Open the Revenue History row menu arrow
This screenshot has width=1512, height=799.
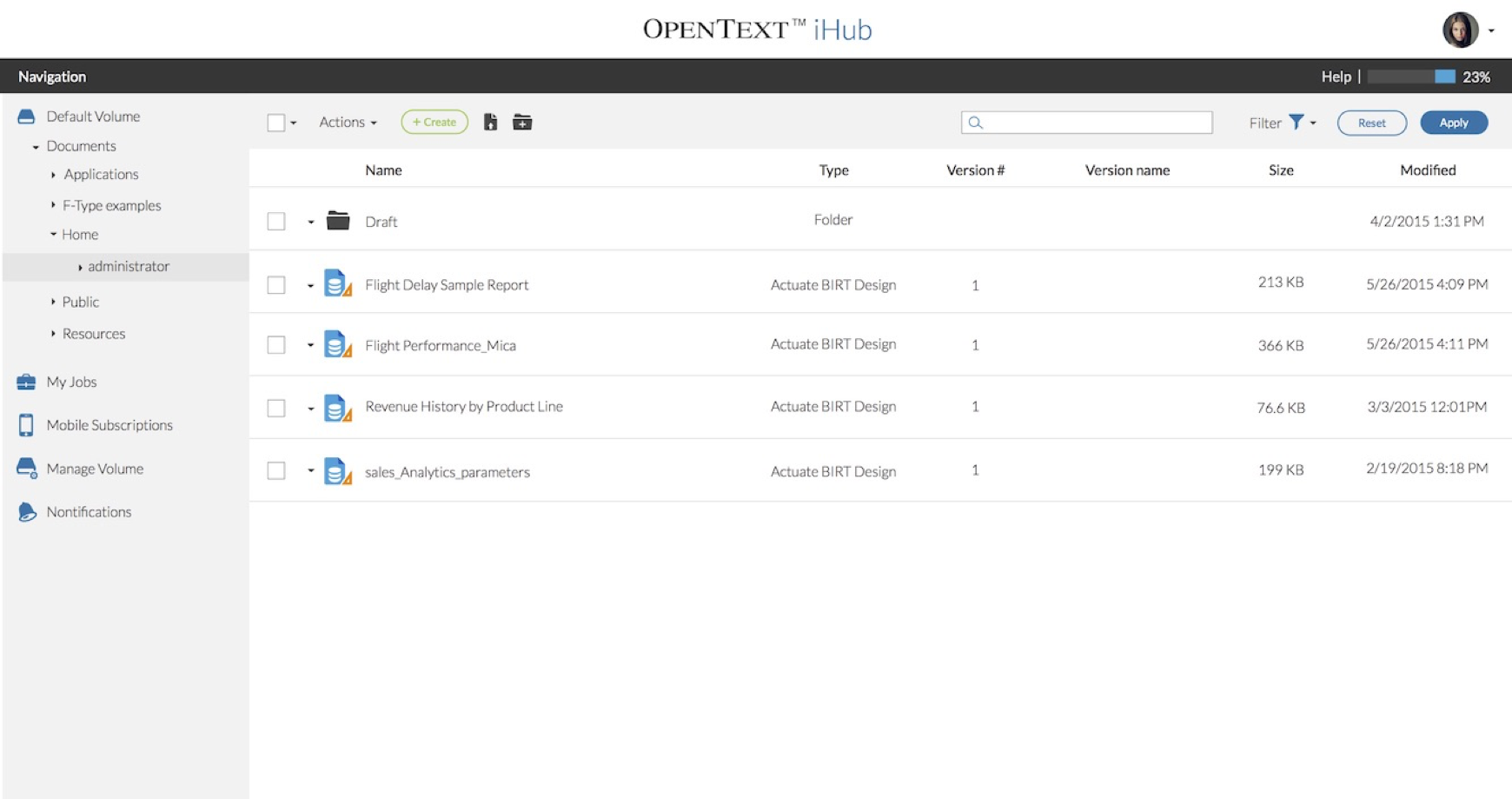[x=310, y=409]
